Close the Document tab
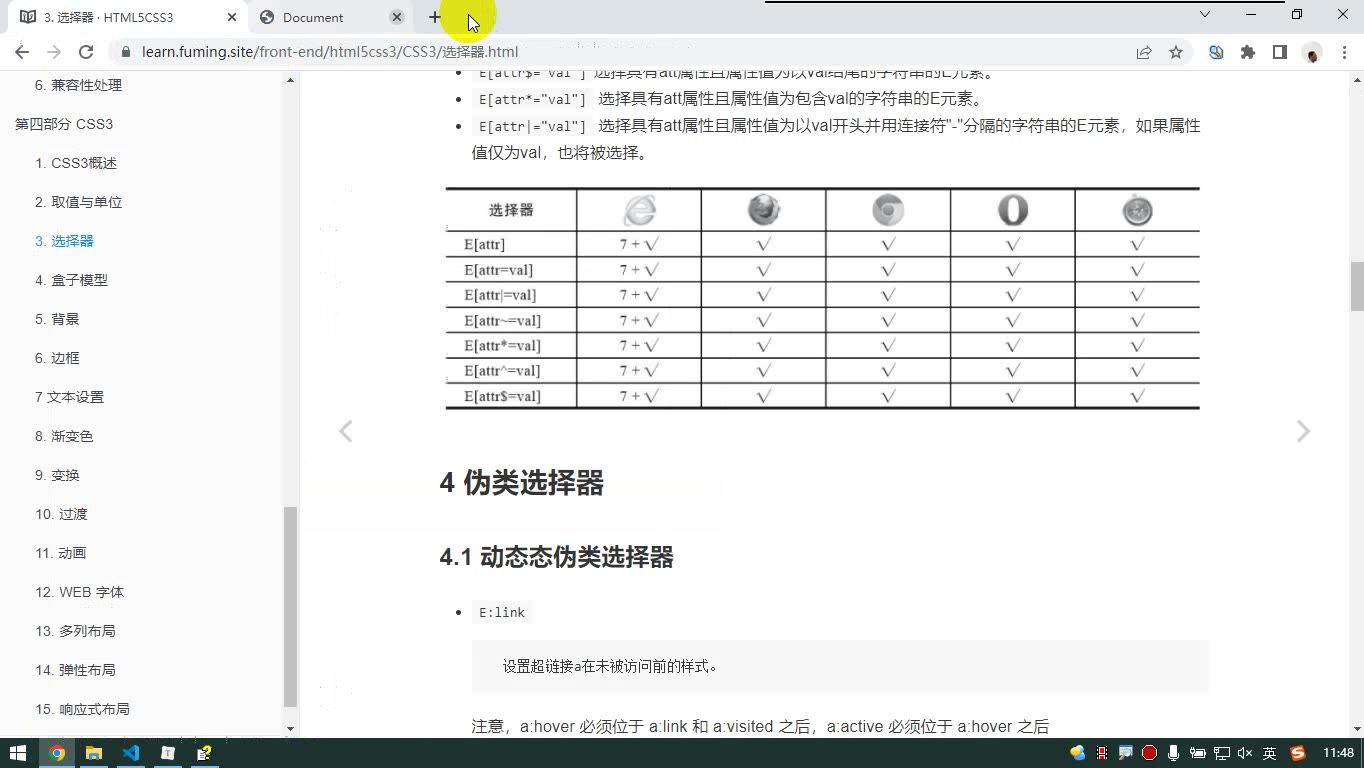1364x768 pixels. pyautogui.click(x=397, y=17)
